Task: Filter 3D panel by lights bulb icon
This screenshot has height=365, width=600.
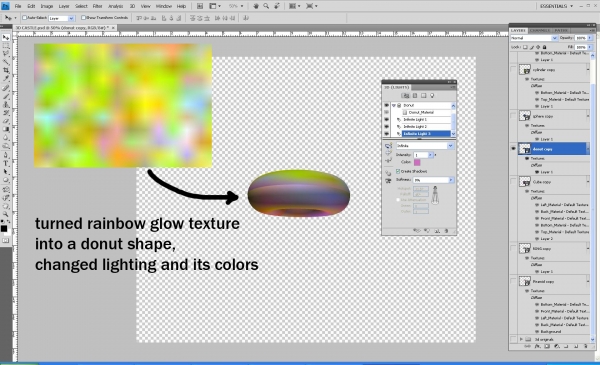Action: pyautogui.click(x=432, y=96)
